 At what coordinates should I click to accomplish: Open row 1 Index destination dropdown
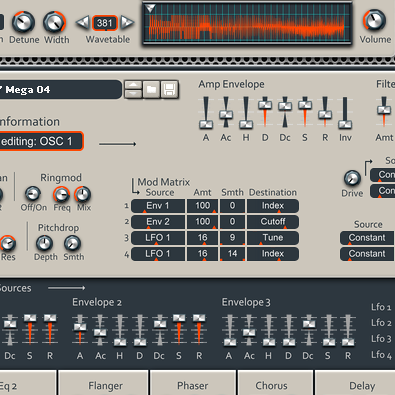pyautogui.click(x=273, y=206)
